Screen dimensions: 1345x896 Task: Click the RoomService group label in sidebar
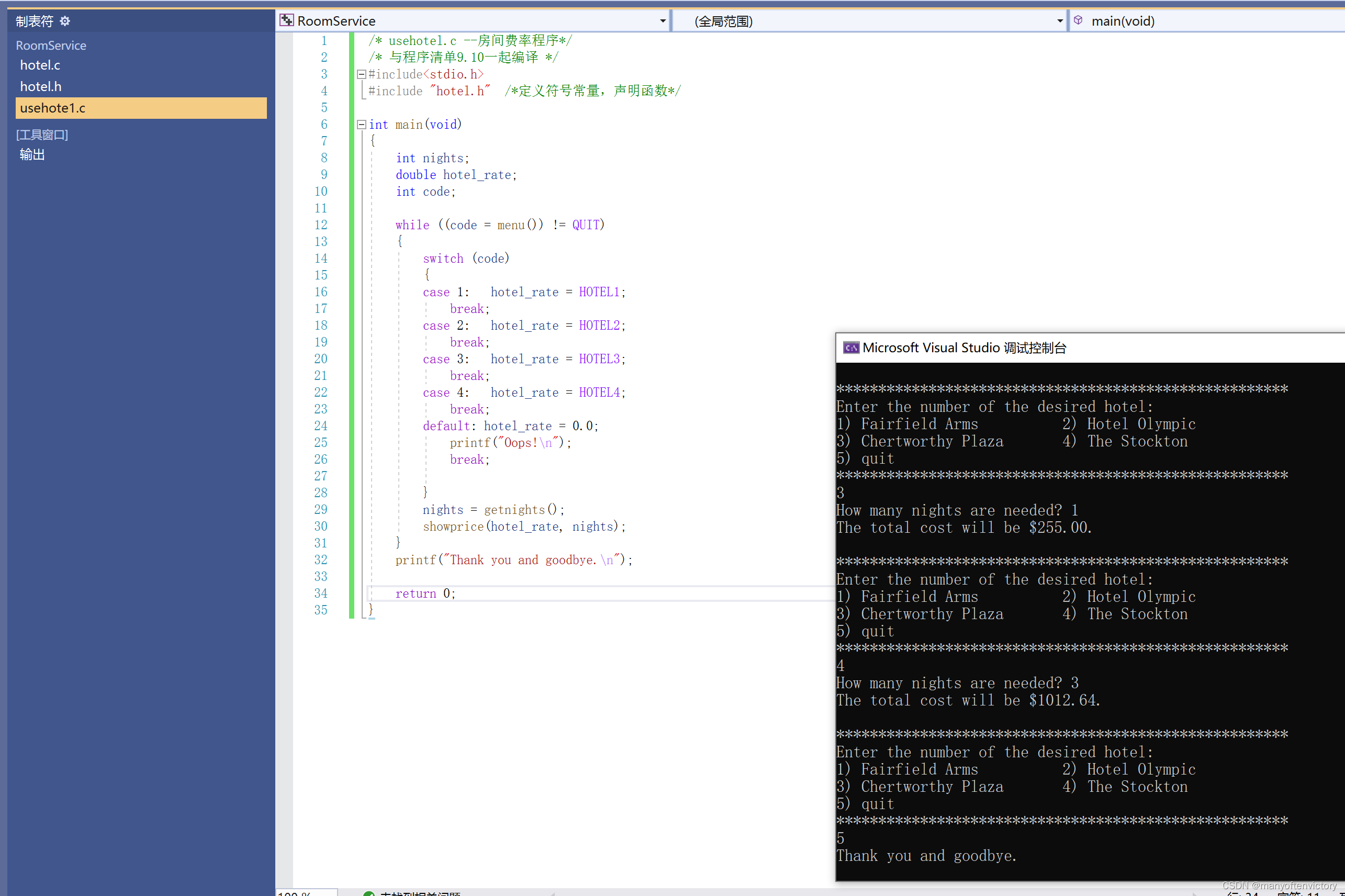click(51, 45)
